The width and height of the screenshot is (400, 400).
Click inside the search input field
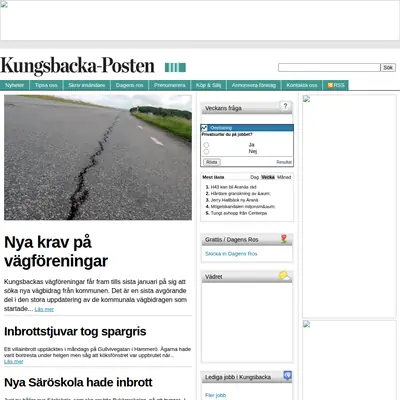(329, 68)
